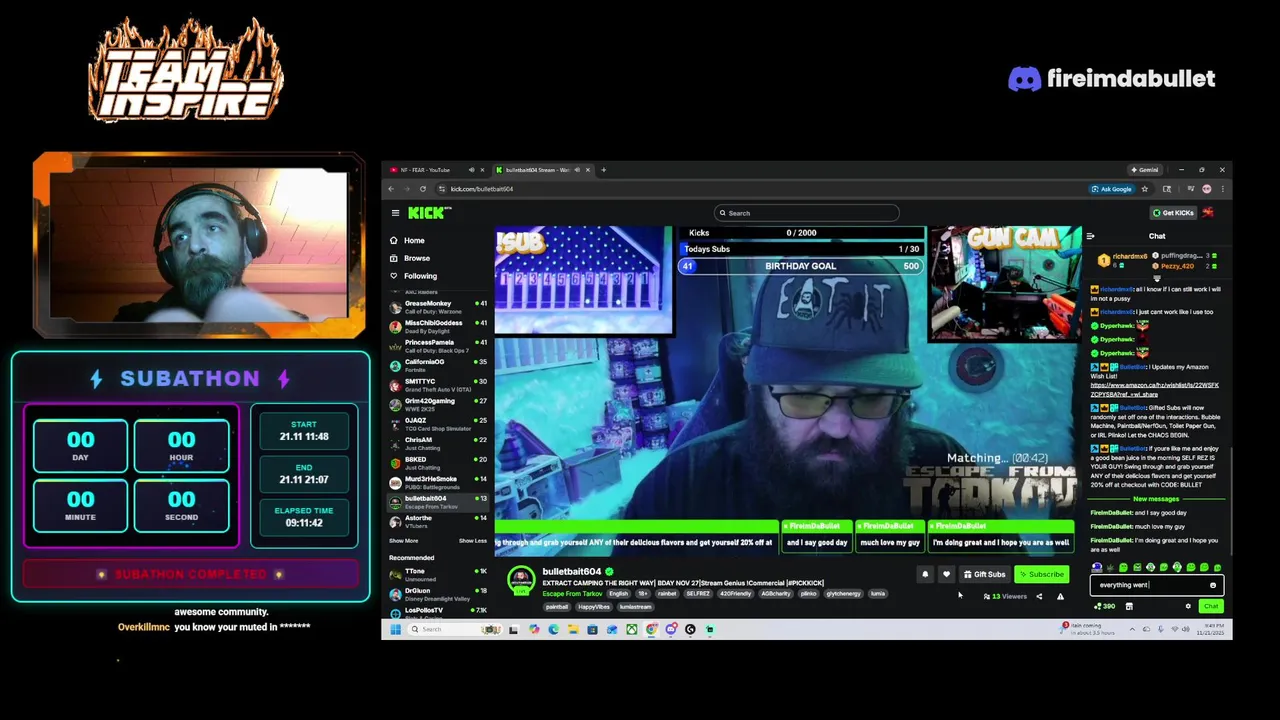This screenshot has height=720, width=1280.
Task: Open the taskbar clock and date
Action: [x=1211, y=630]
